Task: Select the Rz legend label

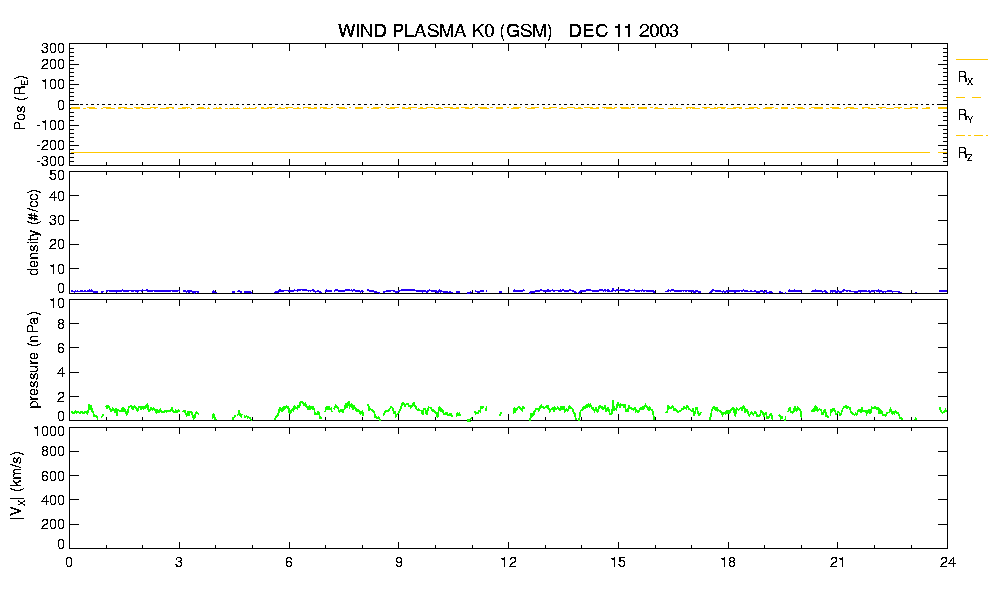Action: tap(965, 154)
